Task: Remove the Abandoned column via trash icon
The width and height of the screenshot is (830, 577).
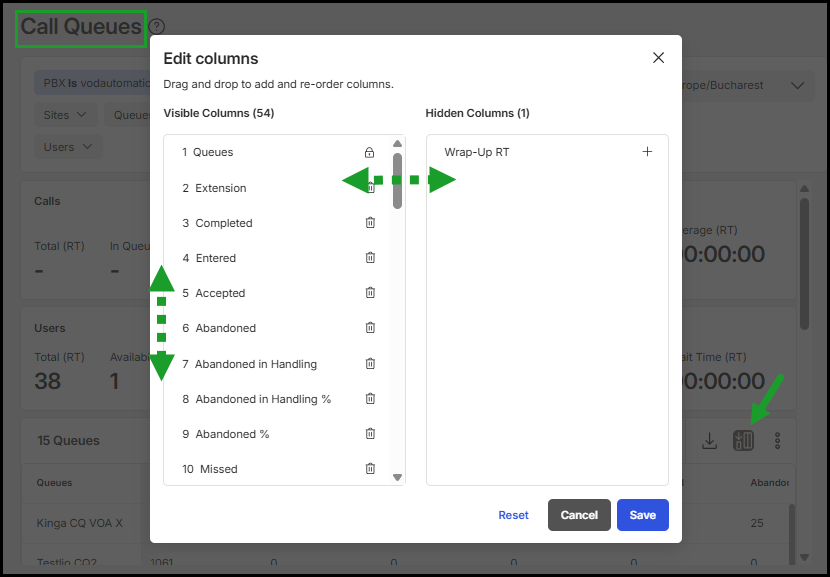Action: (370, 328)
